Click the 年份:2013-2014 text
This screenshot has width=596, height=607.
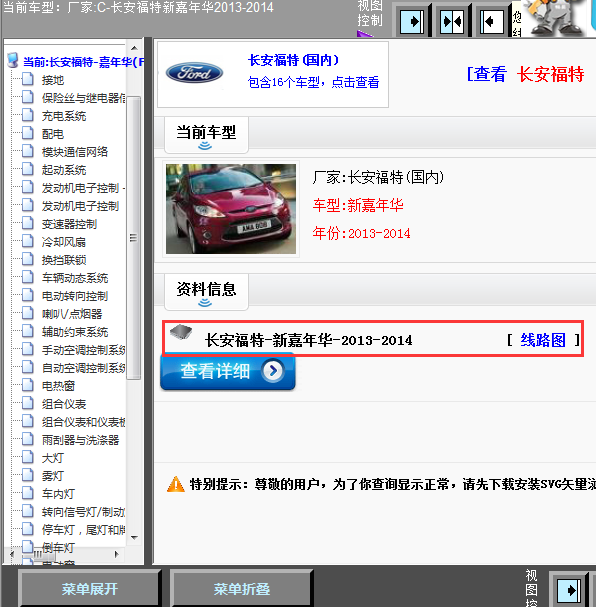coord(361,233)
